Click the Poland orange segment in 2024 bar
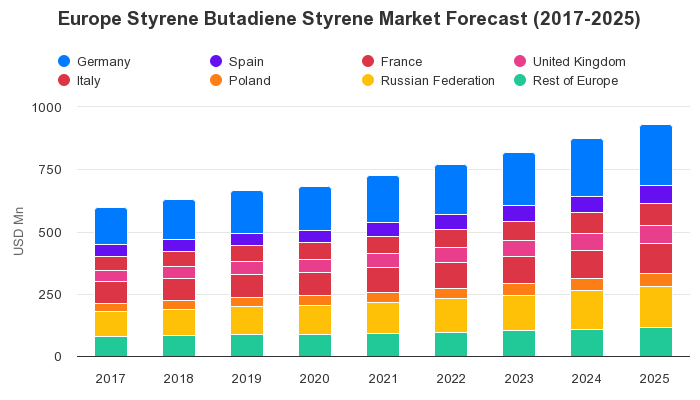 pos(587,284)
